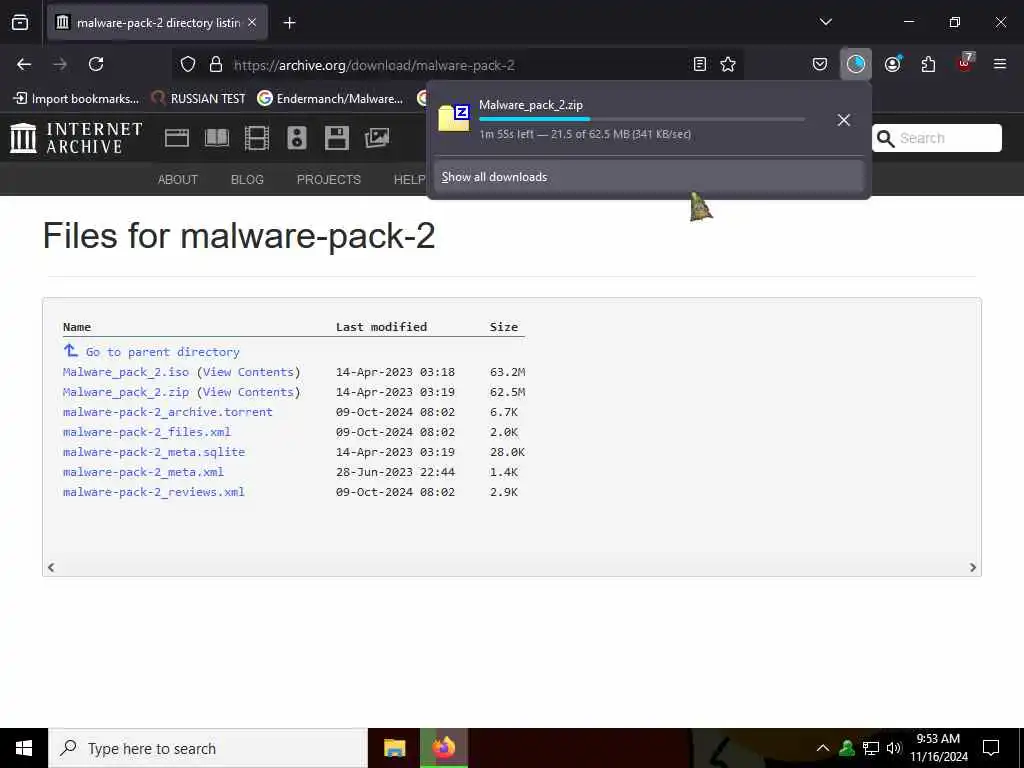This screenshot has width=1024, height=768.
Task: Open the Texts book icon
Action: [217, 138]
